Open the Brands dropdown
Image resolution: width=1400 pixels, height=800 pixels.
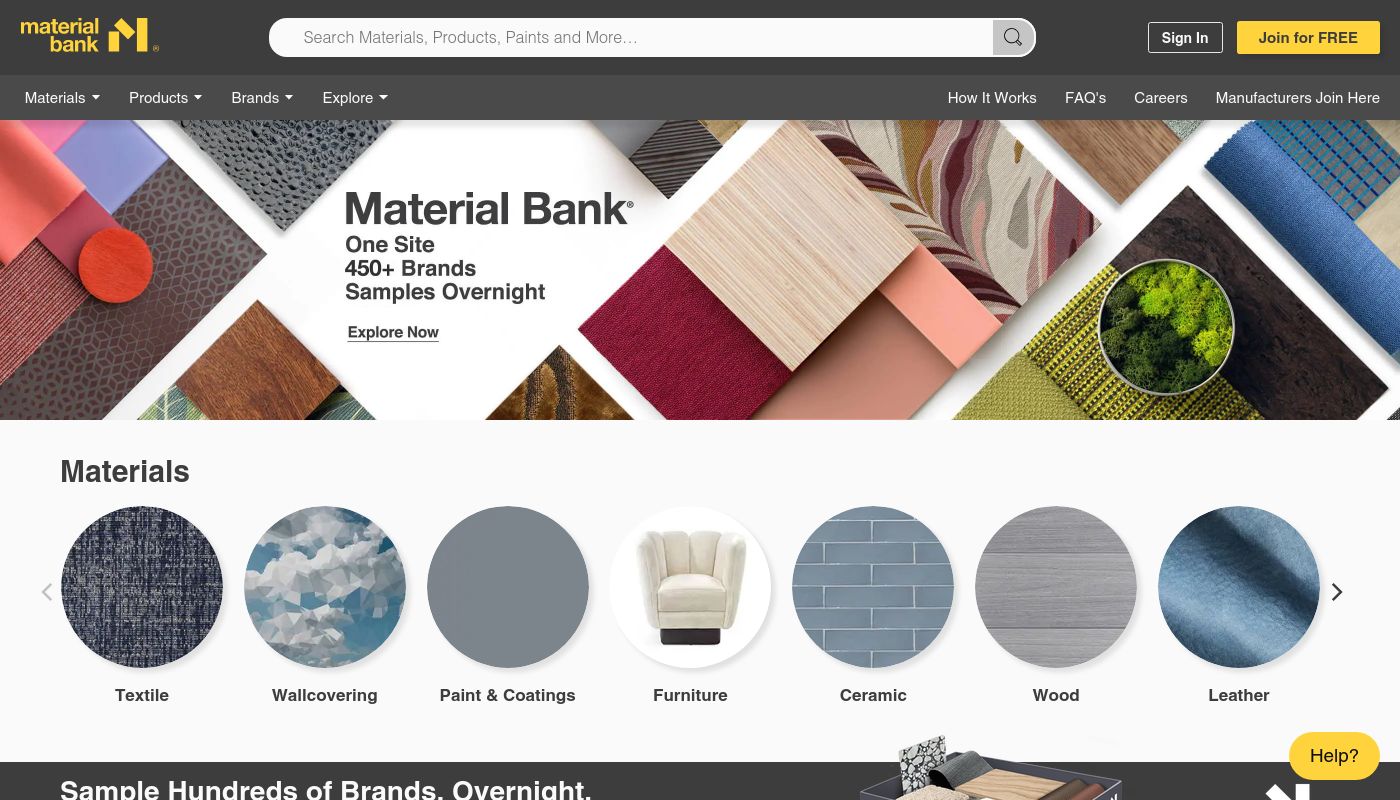(x=262, y=98)
